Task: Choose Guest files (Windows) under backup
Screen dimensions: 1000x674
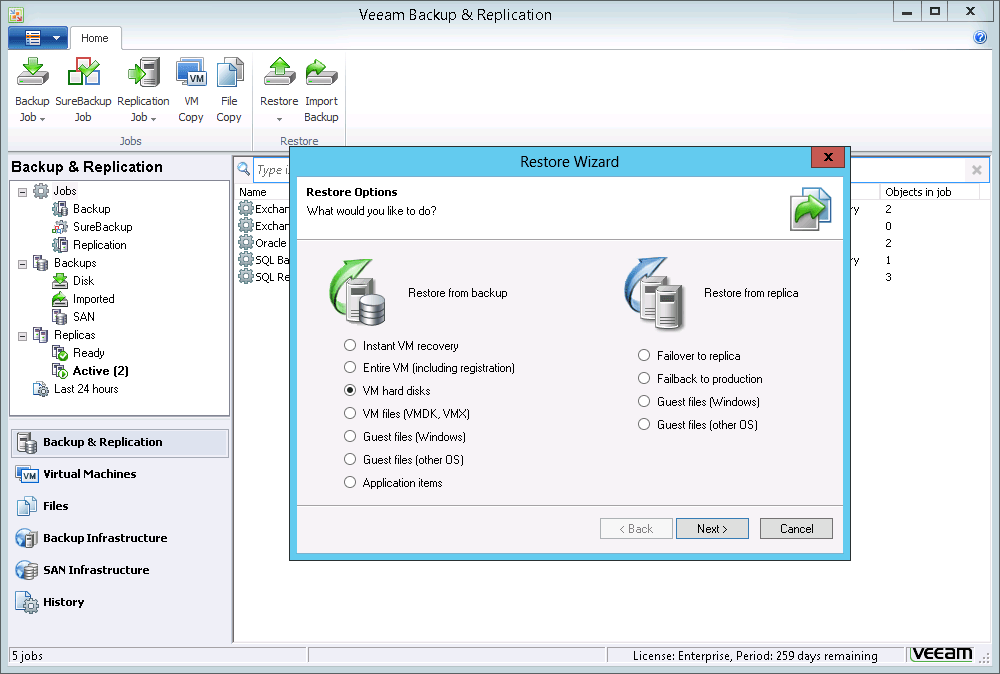Action: 349,436
